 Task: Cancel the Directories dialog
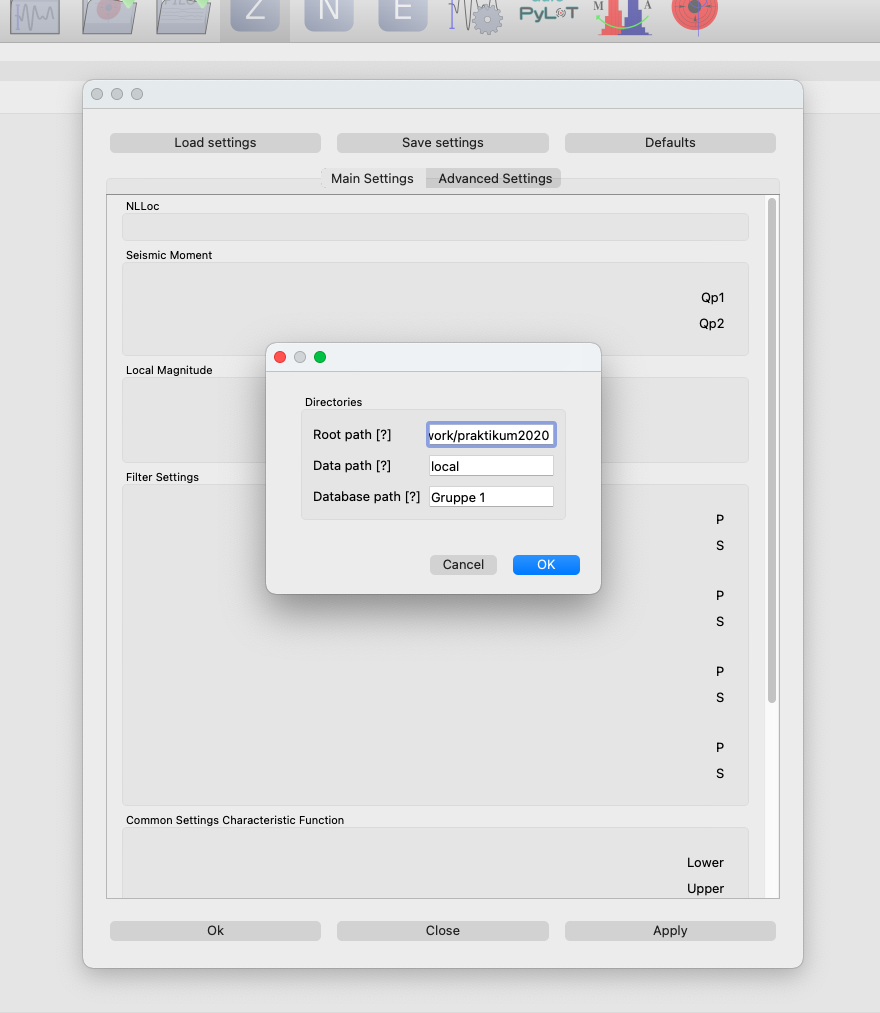tap(463, 565)
